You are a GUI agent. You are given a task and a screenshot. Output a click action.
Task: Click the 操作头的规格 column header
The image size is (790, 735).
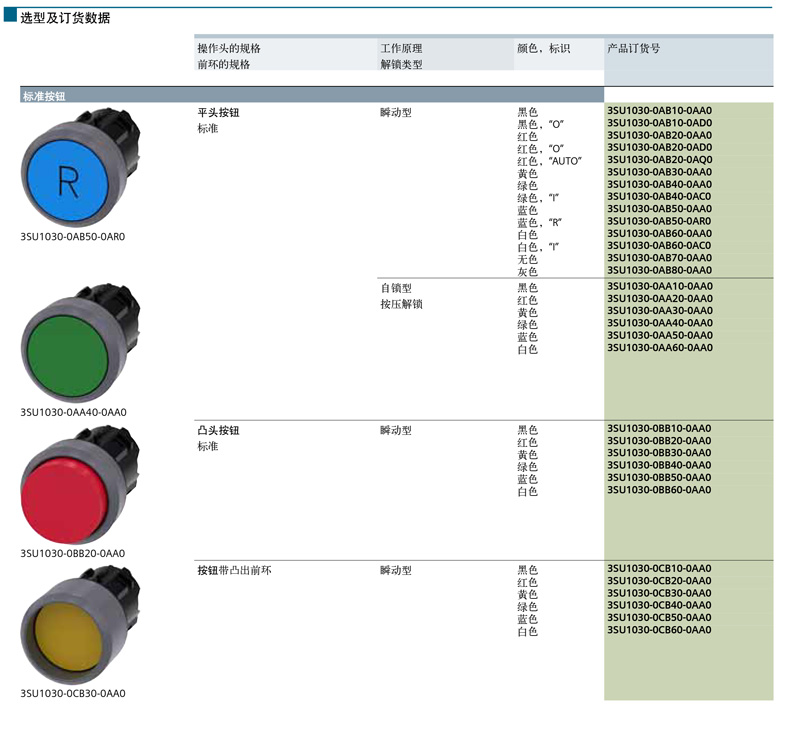coord(229,48)
